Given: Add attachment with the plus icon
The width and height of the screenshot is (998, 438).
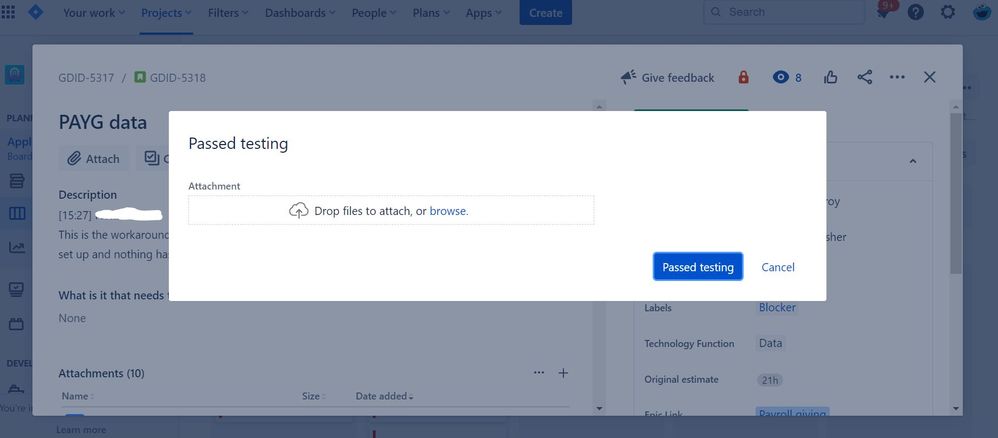Looking at the screenshot, I should pyautogui.click(x=563, y=373).
